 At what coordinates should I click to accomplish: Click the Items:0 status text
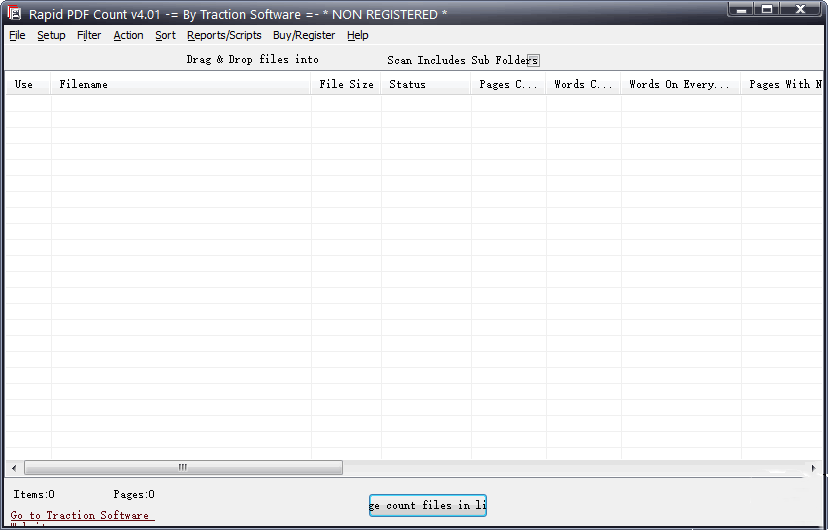pyautogui.click(x=34, y=495)
